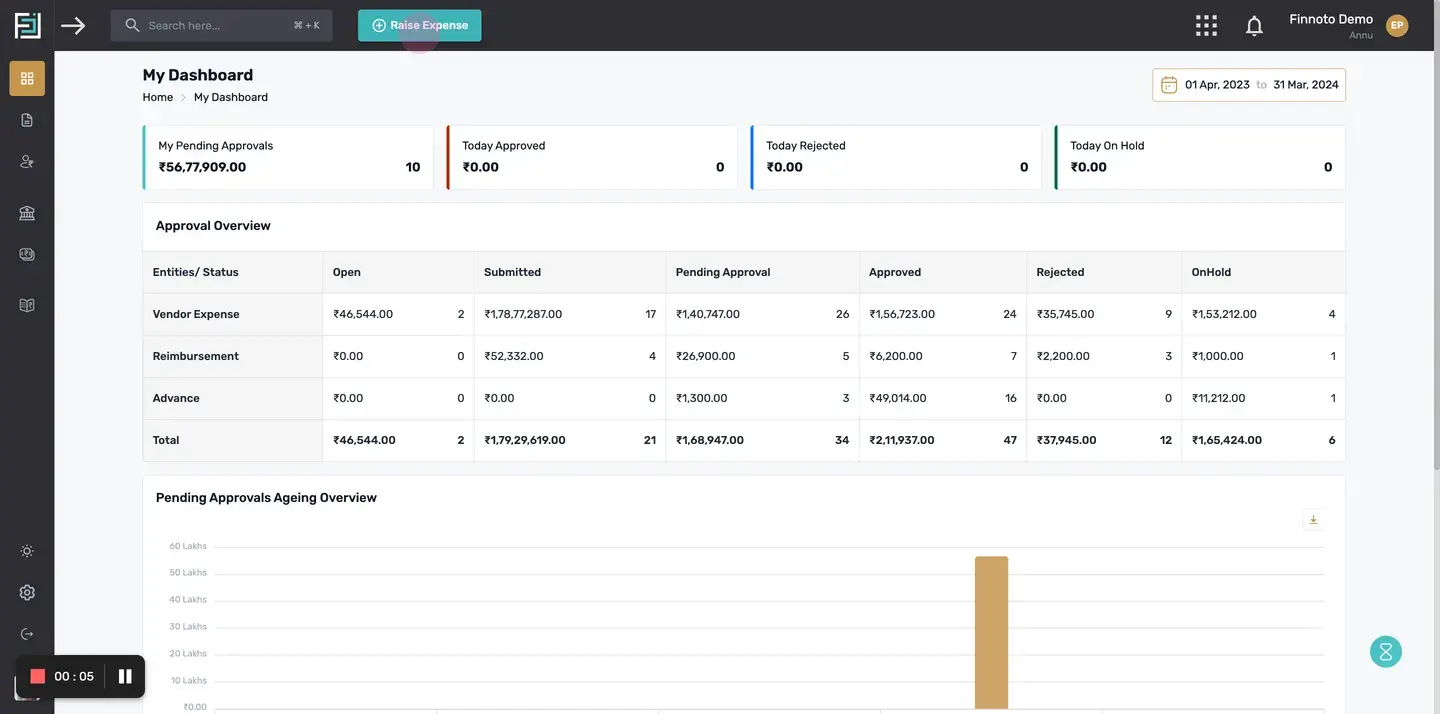The height and width of the screenshot is (714, 1440).
Task: Click Vendor Expense Pending ₹1,40,747.00
Action: pos(708,314)
